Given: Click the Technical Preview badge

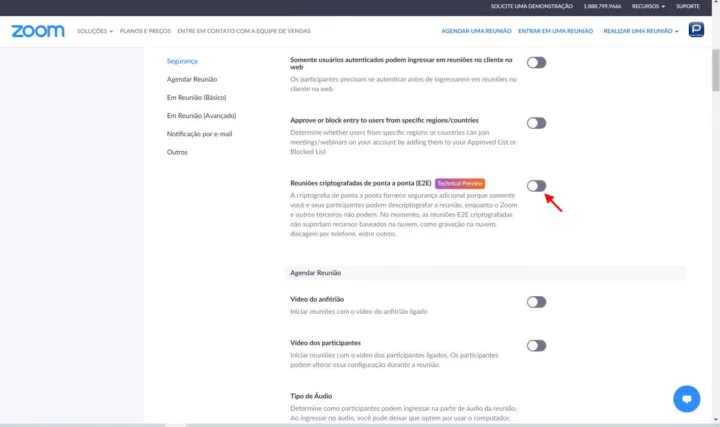Looking at the screenshot, I should [x=460, y=184].
